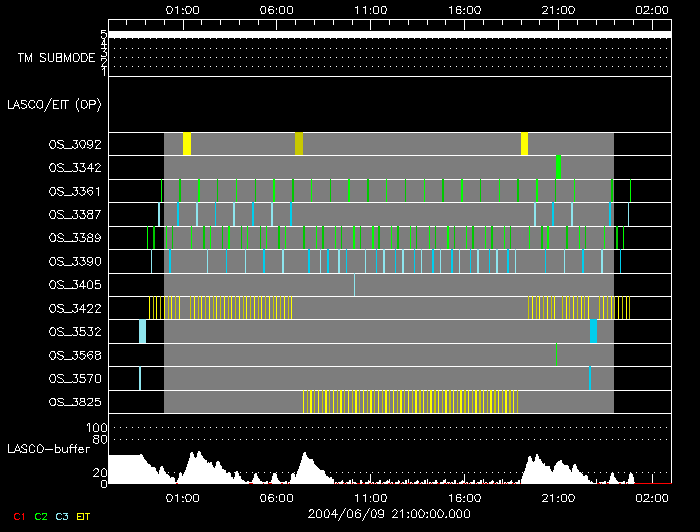Image resolution: width=700 pixels, height=532 pixels.
Task: Select the EIT legend label
Action: pyautogui.click(x=84, y=516)
